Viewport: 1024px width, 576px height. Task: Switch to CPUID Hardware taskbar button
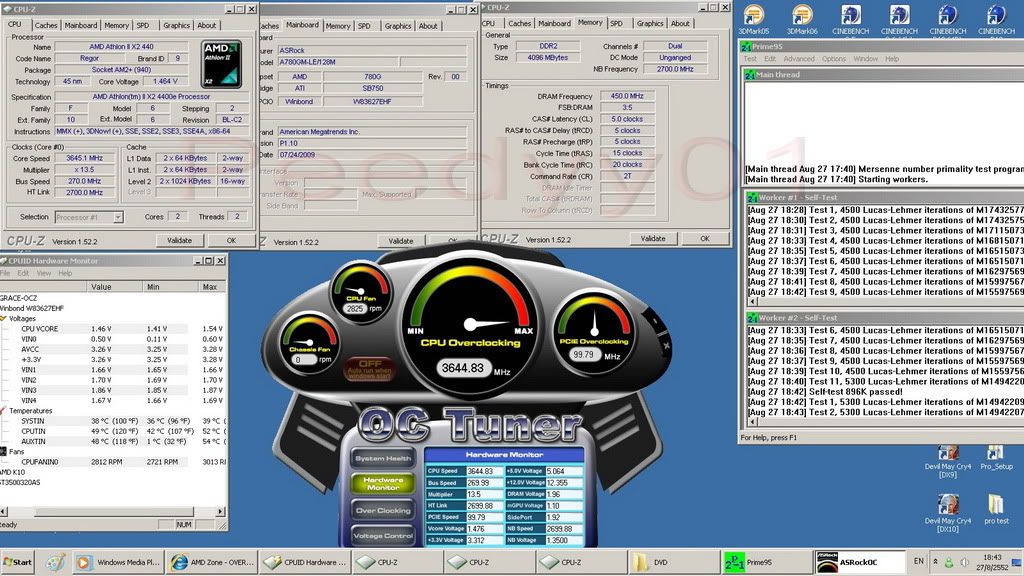coord(306,562)
